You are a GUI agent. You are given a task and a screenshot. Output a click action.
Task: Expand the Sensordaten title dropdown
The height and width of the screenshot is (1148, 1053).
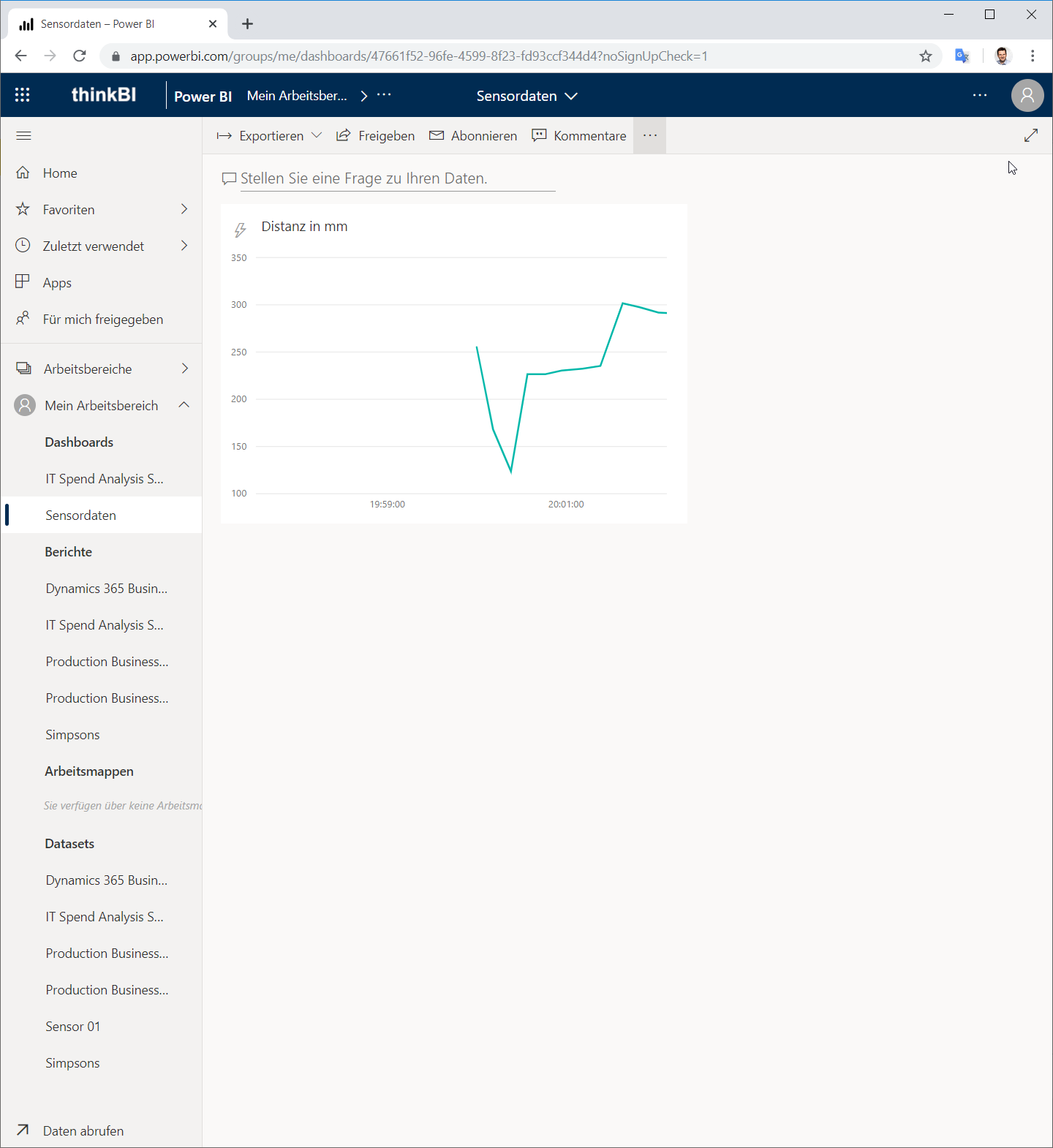(x=527, y=96)
